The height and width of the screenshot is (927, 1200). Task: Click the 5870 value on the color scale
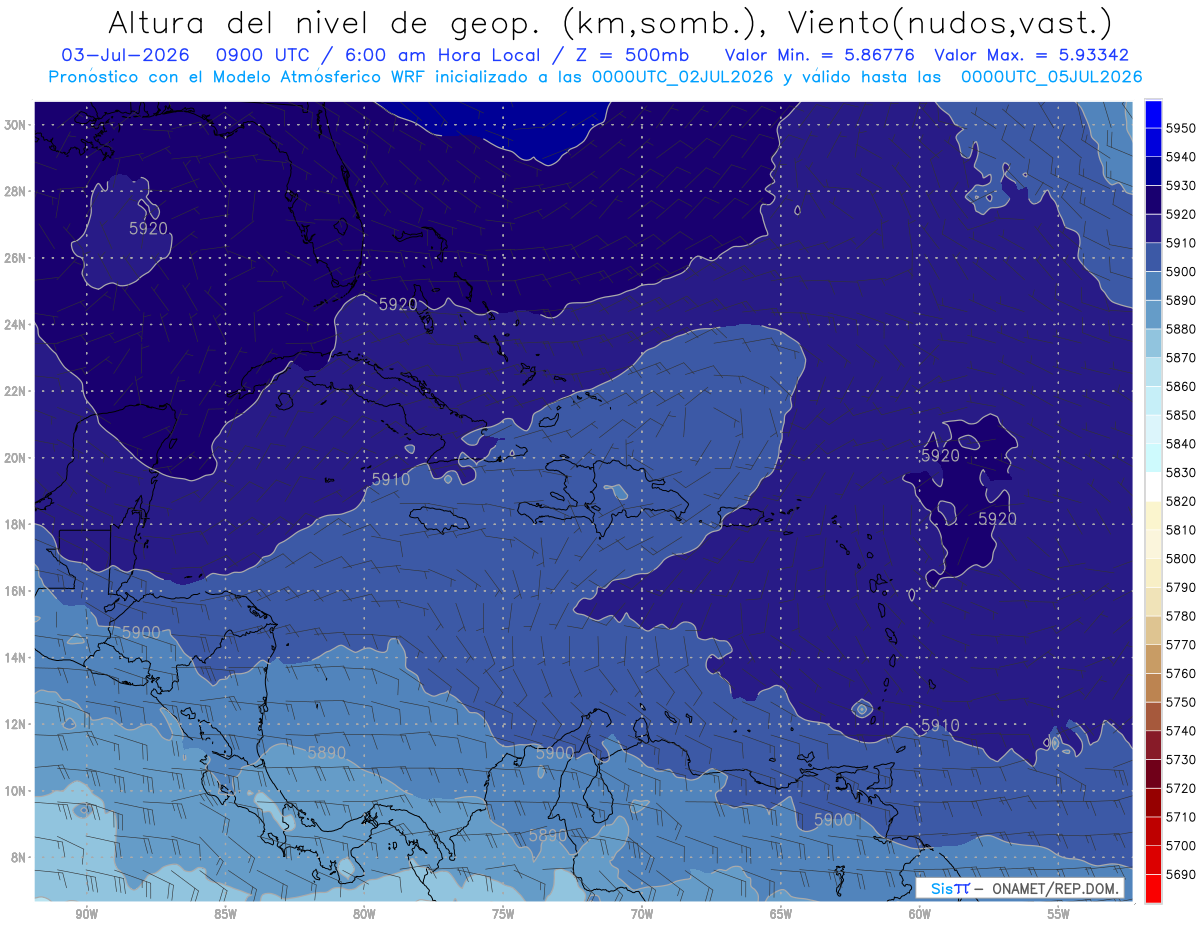(1181, 358)
